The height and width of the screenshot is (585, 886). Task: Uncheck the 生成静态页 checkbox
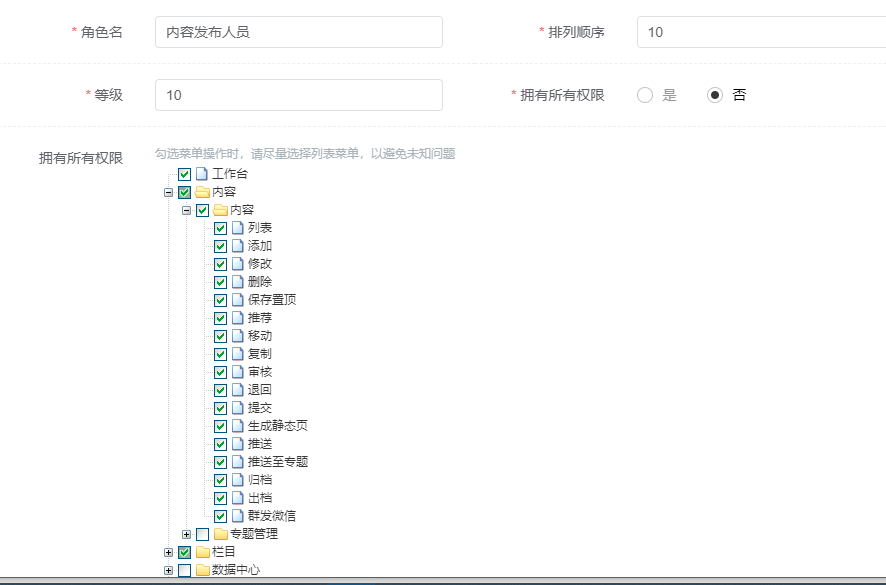point(220,426)
